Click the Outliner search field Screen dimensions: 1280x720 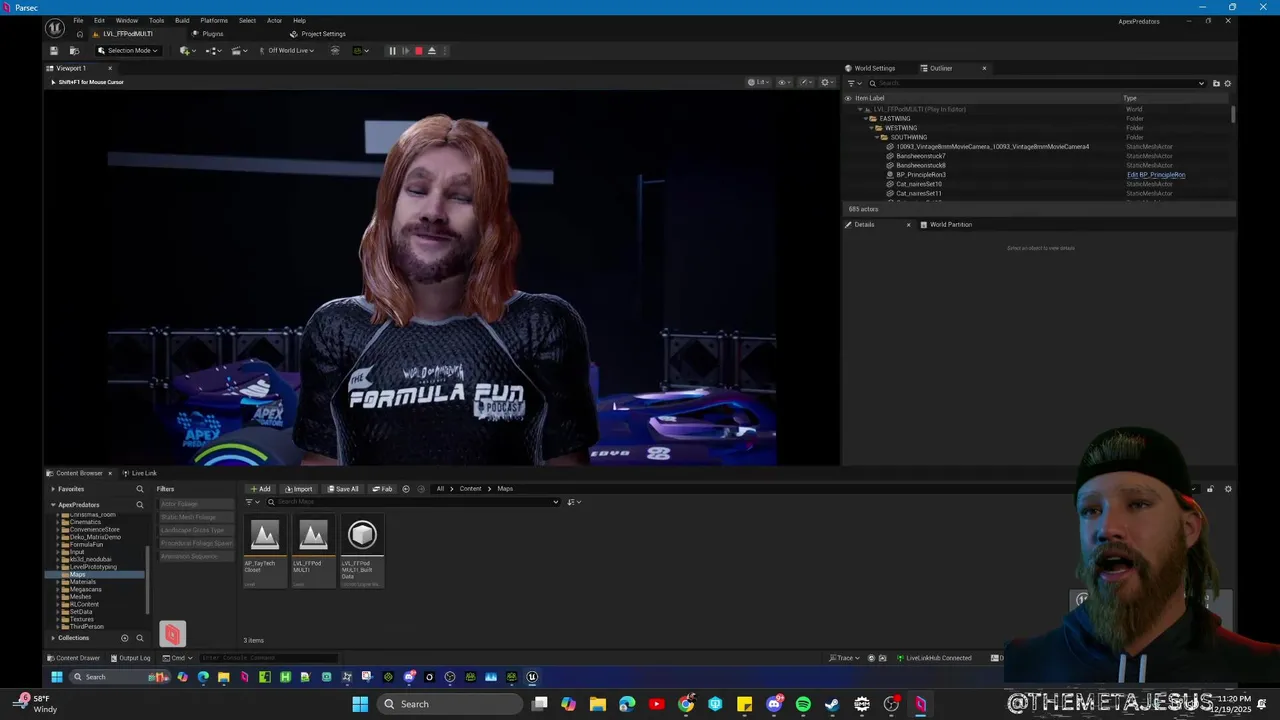click(1036, 83)
